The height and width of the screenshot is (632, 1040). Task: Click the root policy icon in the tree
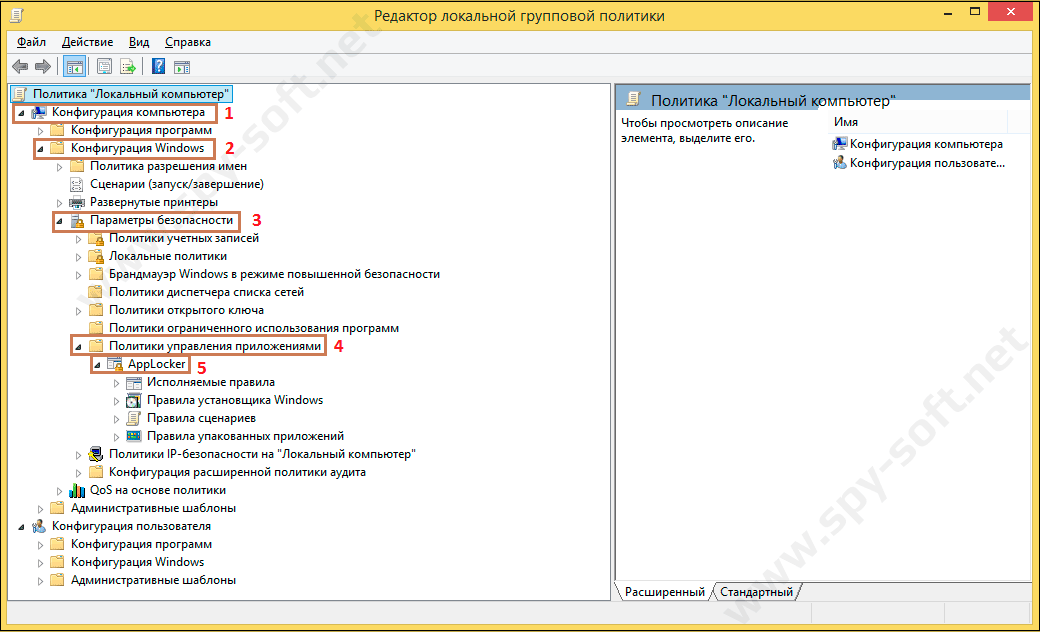click(x=20, y=94)
